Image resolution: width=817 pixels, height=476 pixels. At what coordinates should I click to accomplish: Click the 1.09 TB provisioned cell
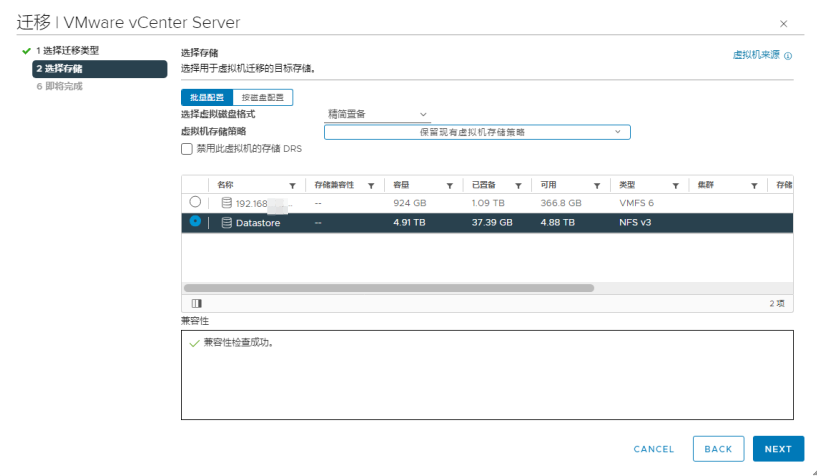(x=488, y=203)
